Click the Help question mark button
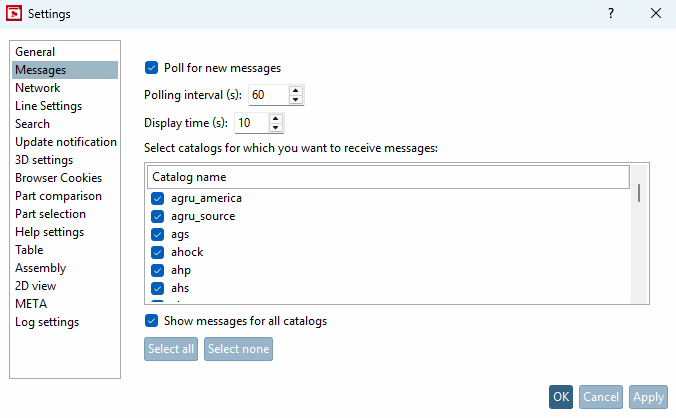The height and width of the screenshot is (418, 676). tap(610, 14)
